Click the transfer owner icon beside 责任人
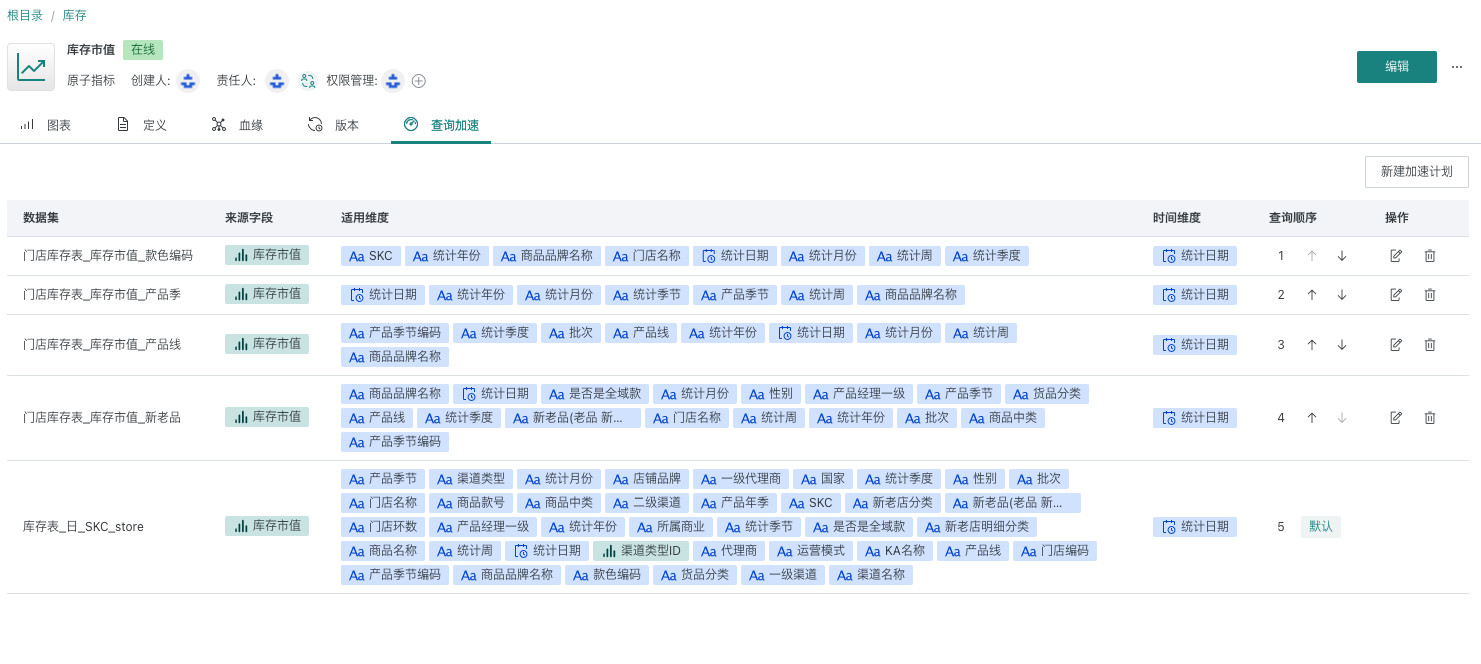Image resolution: width=1481 pixels, height=664 pixels. pos(308,81)
